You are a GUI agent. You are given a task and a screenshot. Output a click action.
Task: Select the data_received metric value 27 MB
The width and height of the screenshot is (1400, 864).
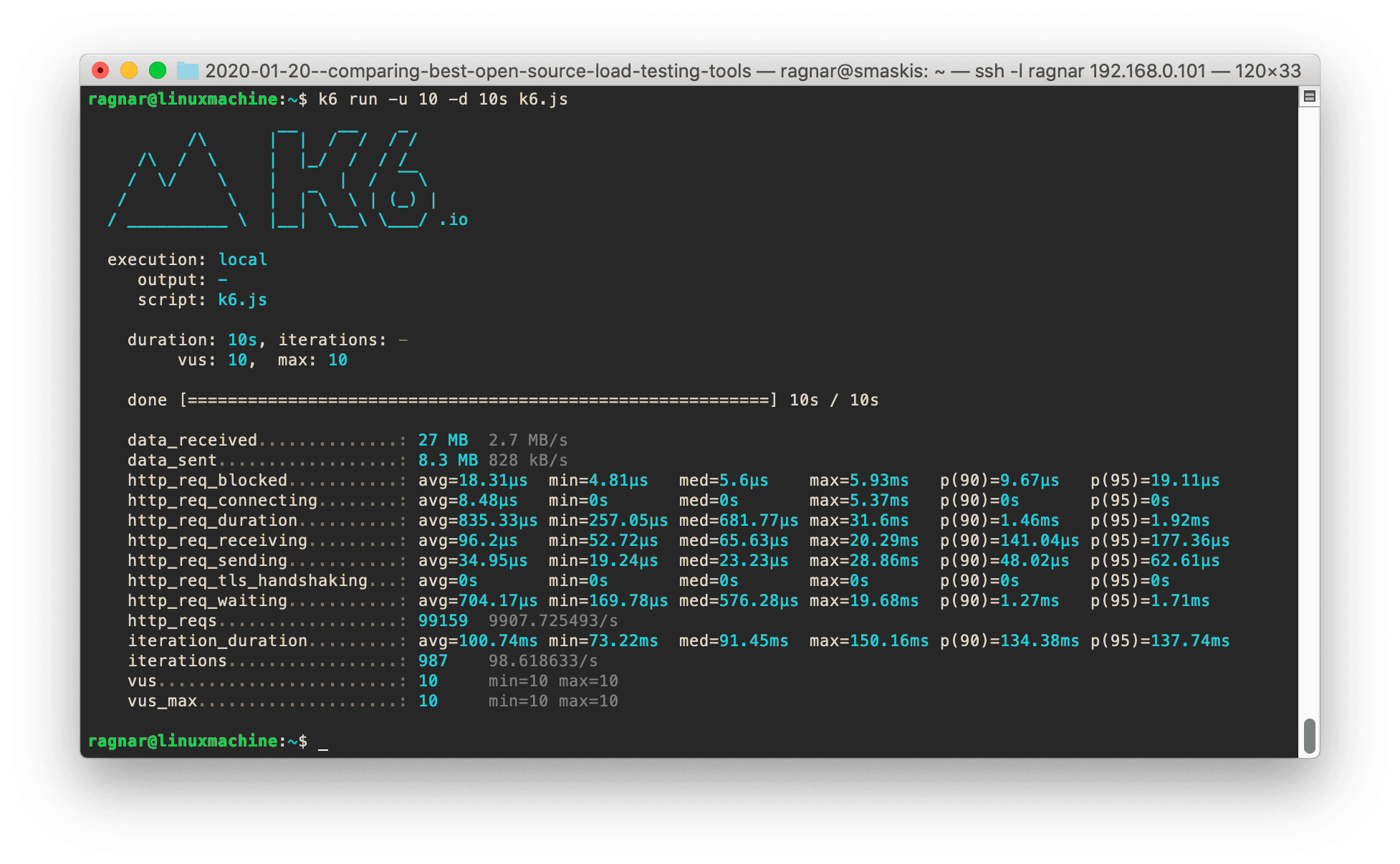(443, 439)
